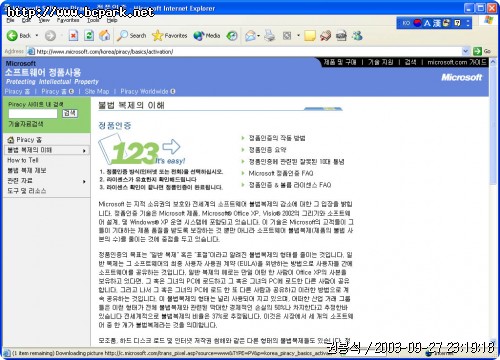Go to the home page via the house icon
Viewport: 500px width, 360px height.
(105, 35)
